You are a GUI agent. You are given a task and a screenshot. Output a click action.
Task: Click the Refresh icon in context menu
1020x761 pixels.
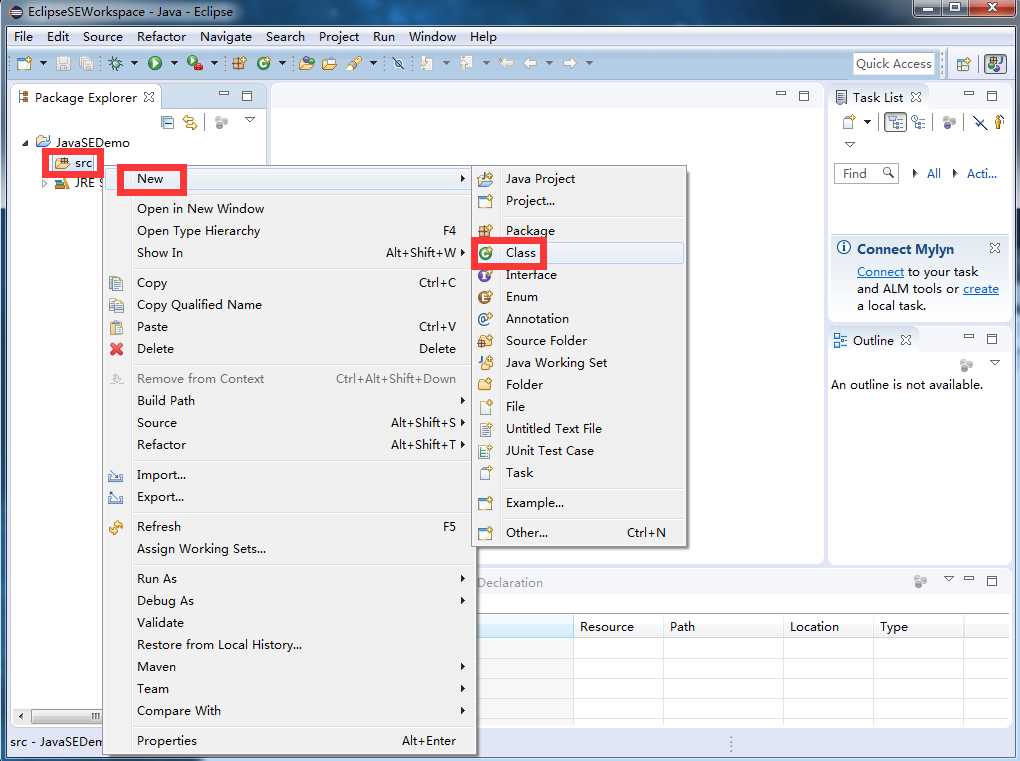[x=116, y=527]
